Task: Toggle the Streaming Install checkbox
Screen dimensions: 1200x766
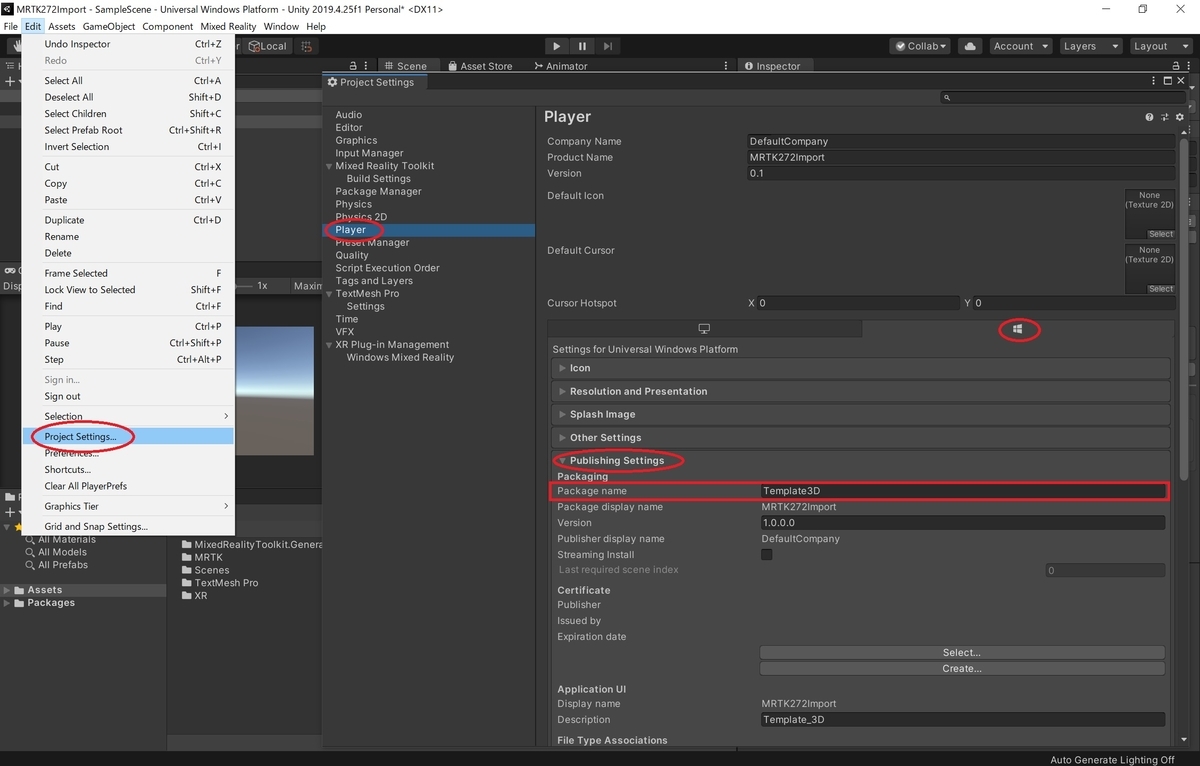Action: (x=767, y=555)
